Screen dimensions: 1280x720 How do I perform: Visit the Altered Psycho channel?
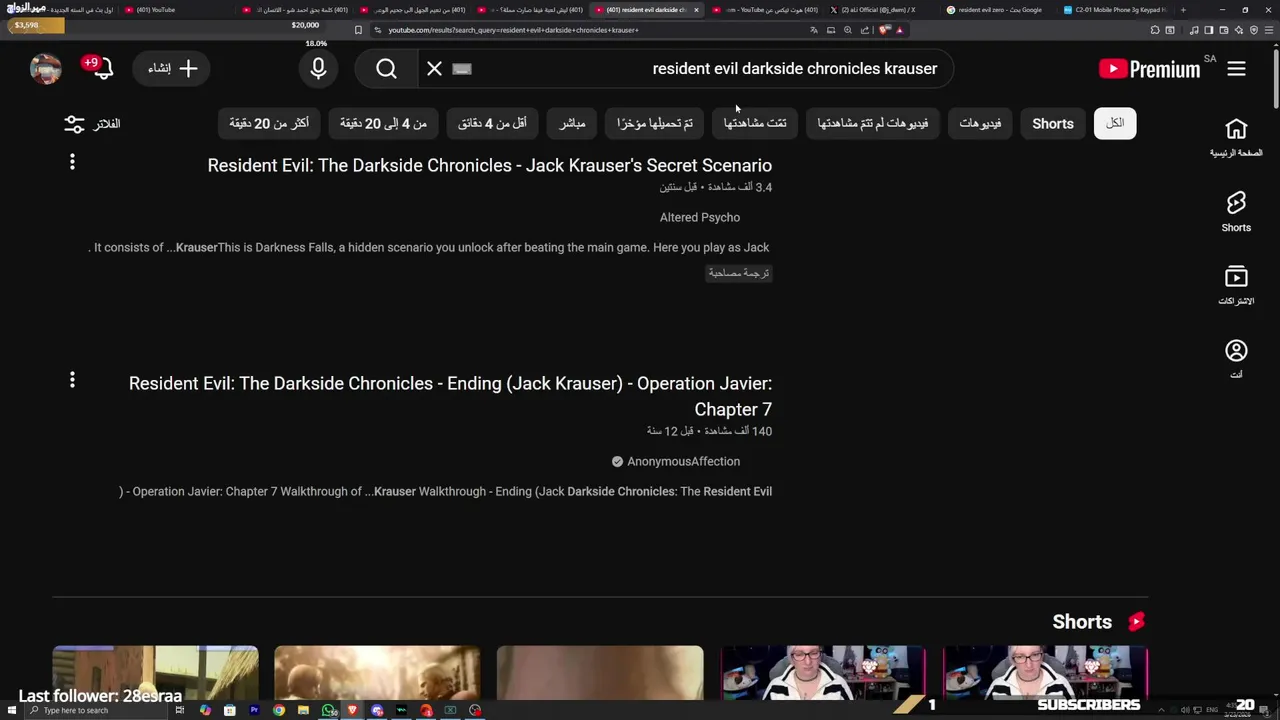pos(700,217)
